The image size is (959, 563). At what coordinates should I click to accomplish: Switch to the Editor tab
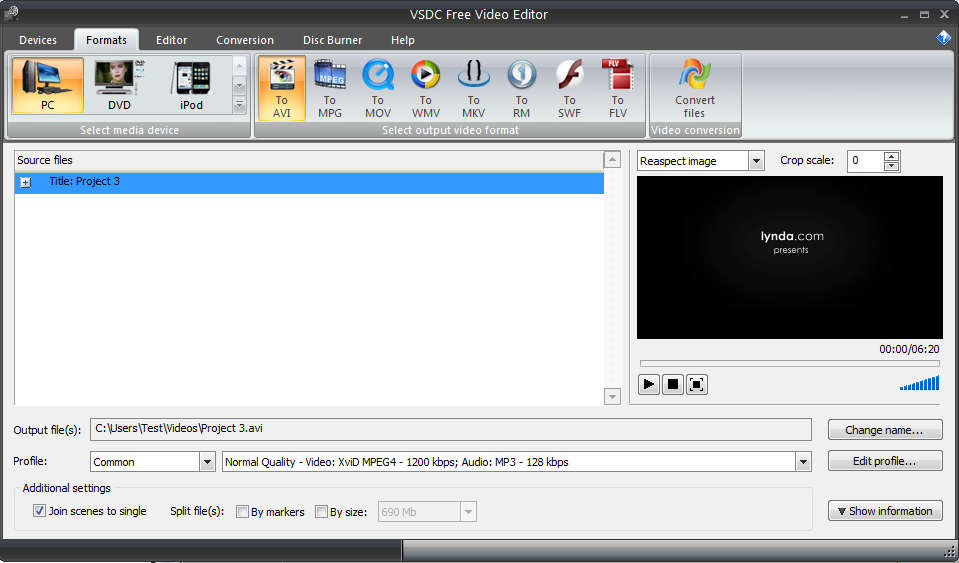pos(171,40)
